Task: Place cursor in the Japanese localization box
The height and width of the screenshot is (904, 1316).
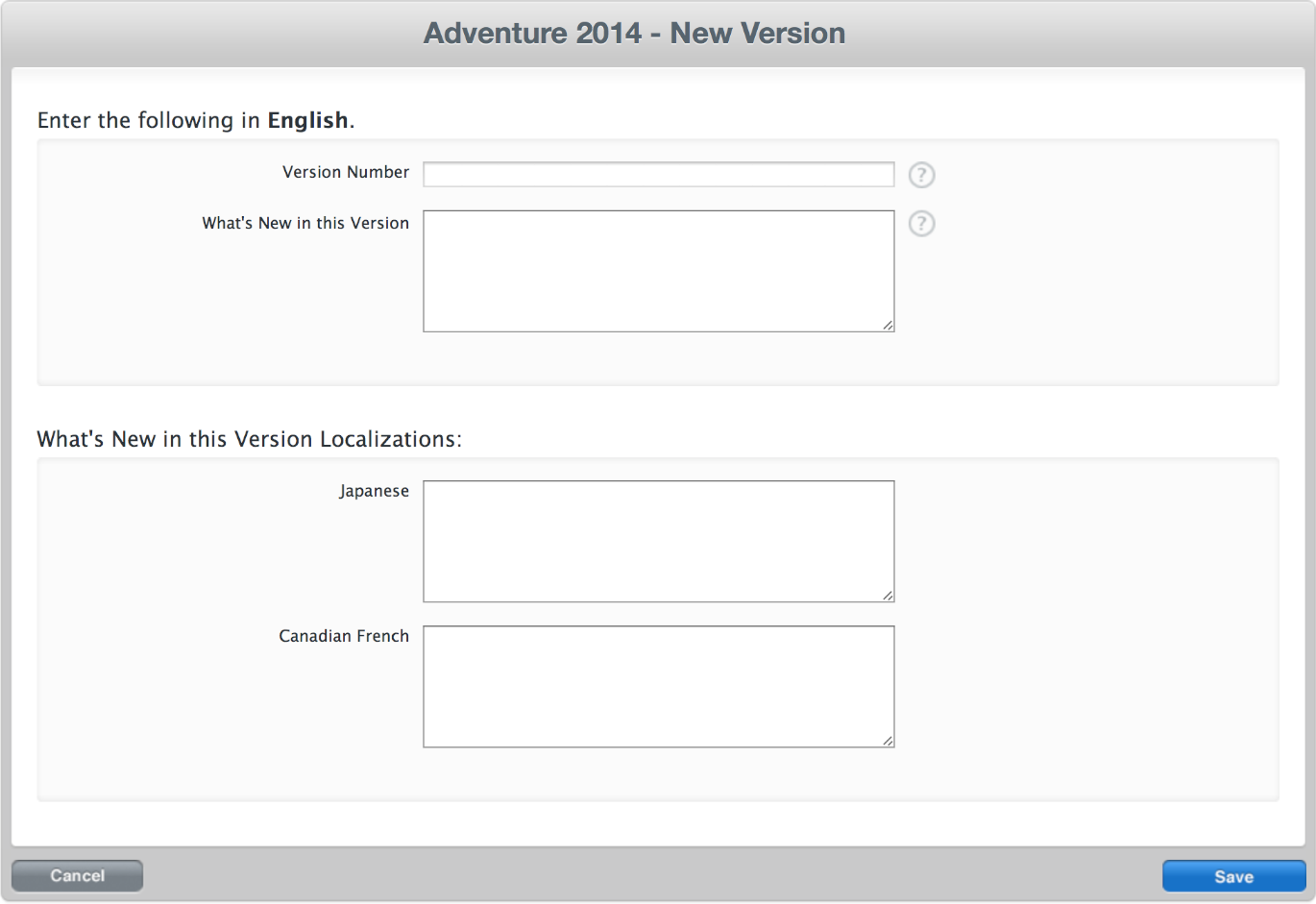Action: coord(658,538)
